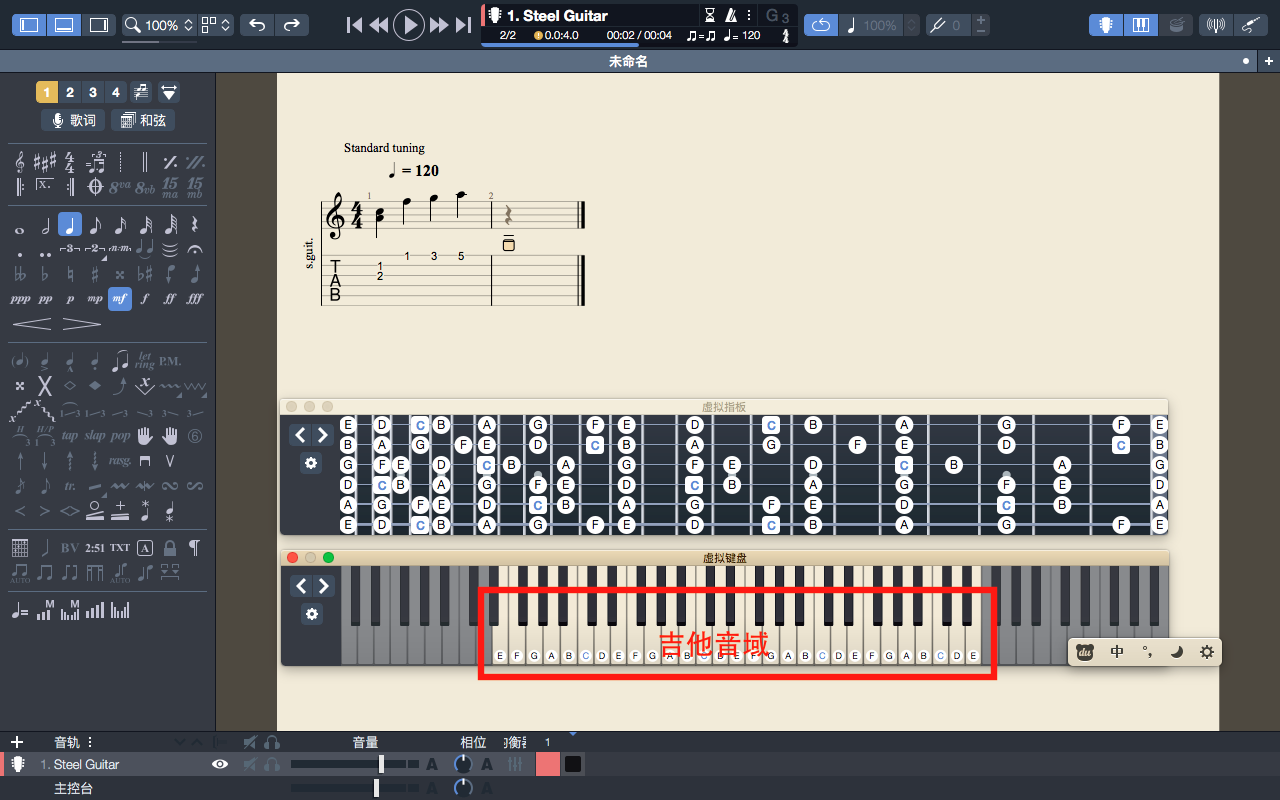
Task: Open the 音轨 track options menu
Action: tap(90, 742)
